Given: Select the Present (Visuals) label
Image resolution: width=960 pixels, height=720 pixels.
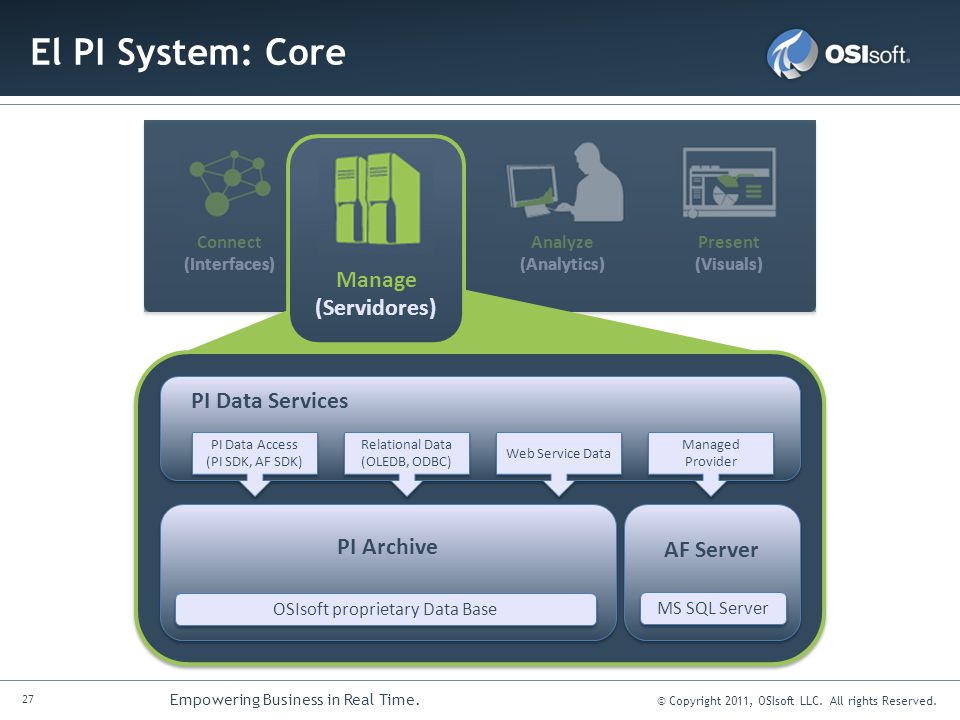Looking at the screenshot, I should pyautogui.click(x=729, y=253).
